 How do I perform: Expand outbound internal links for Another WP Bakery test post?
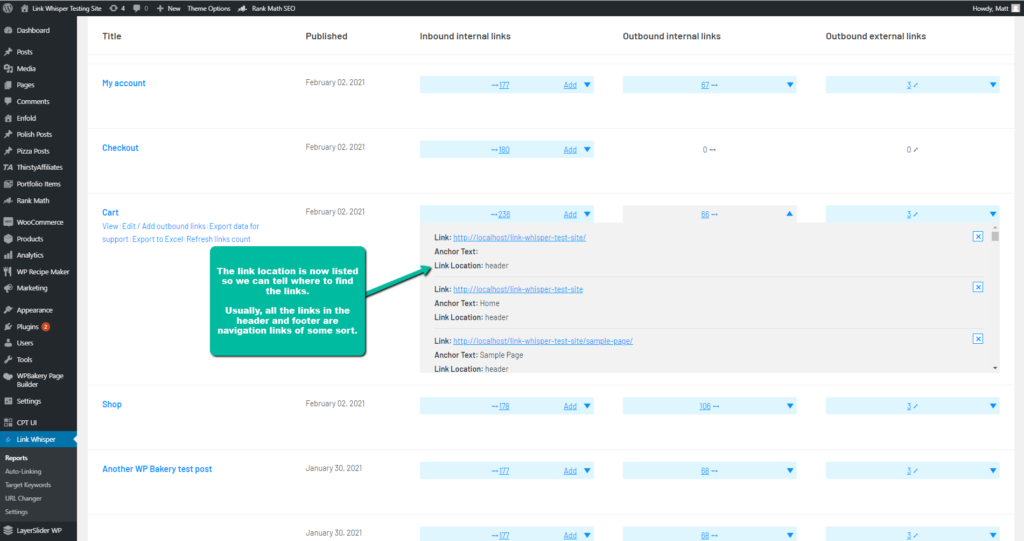(790, 471)
